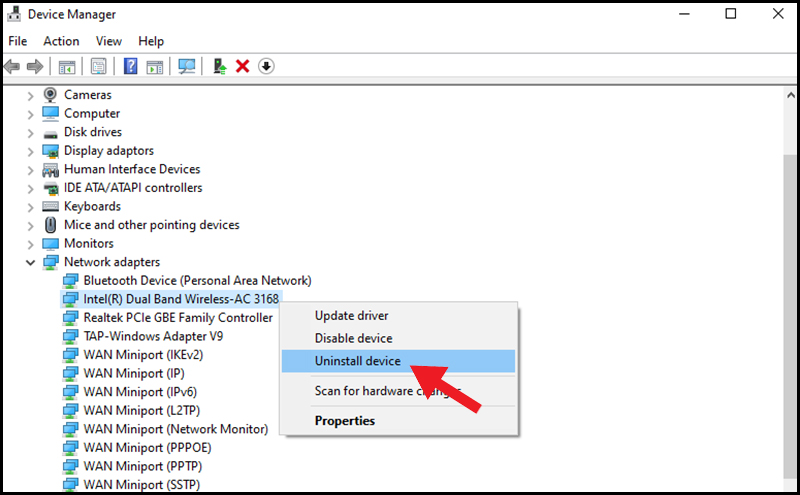This screenshot has width=800, height=495.
Task: Select WAN Miniport (PPPOE) entry
Action: pos(147,448)
